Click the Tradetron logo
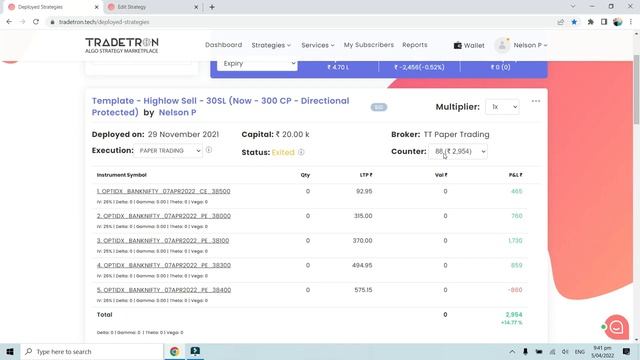 coord(122,45)
